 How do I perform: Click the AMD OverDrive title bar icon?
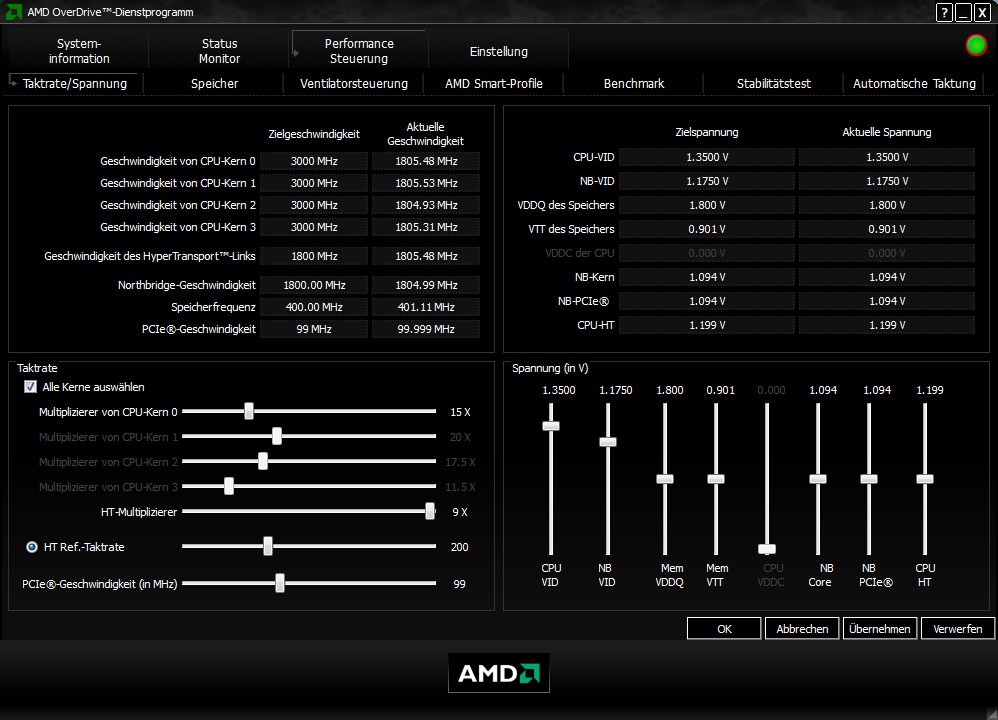13,11
